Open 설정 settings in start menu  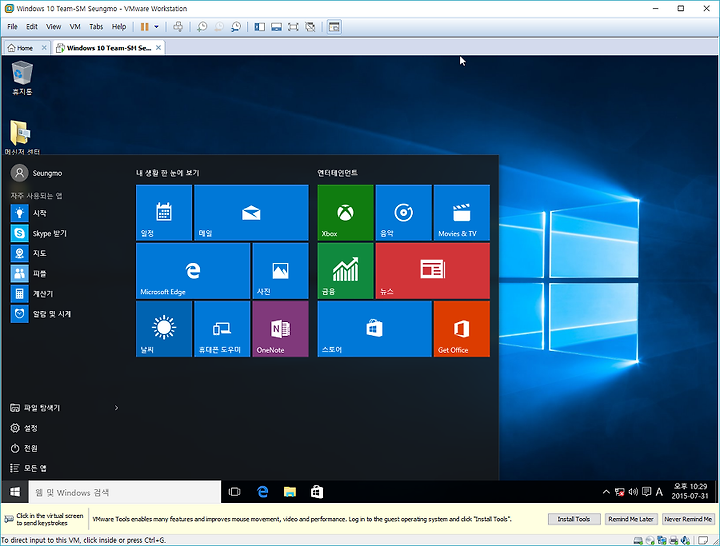click(24, 428)
